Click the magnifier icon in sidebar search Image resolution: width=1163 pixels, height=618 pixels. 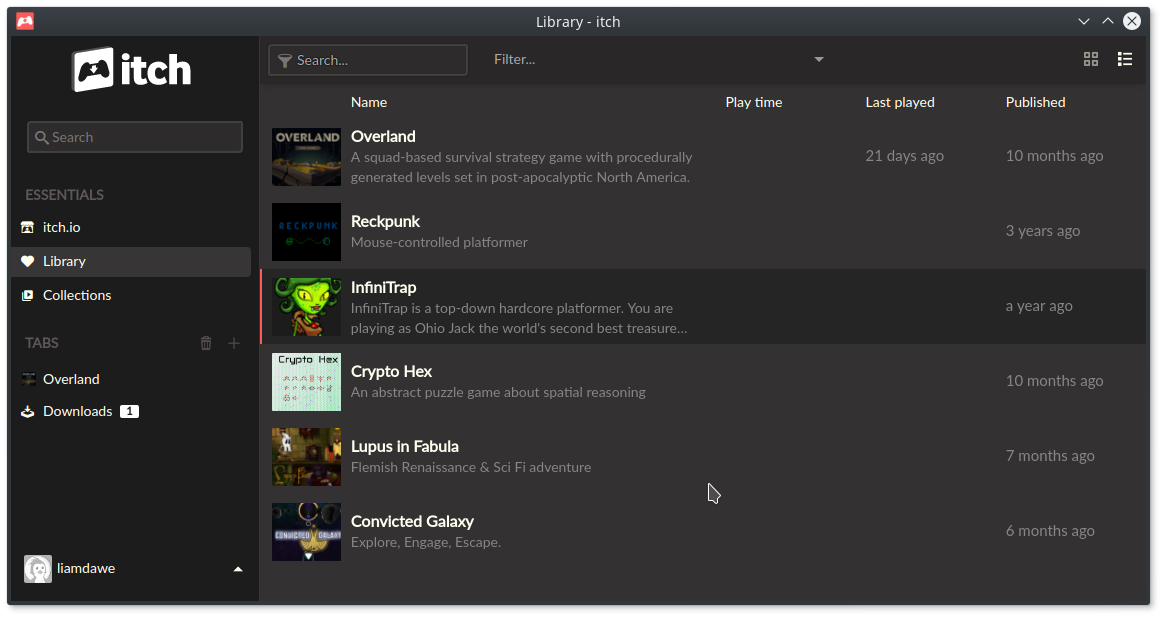coord(42,137)
